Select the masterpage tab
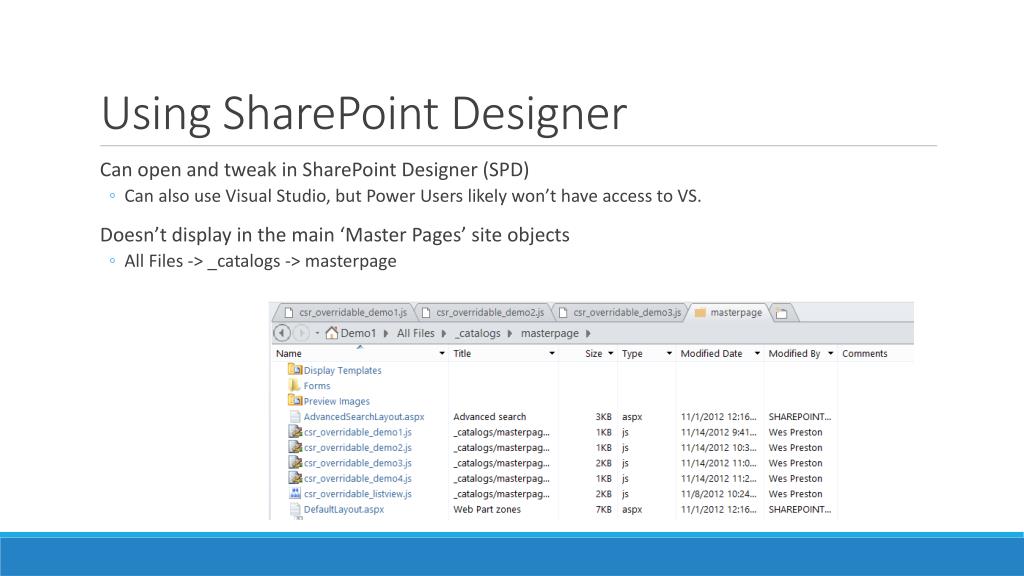 [x=729, y=312]
